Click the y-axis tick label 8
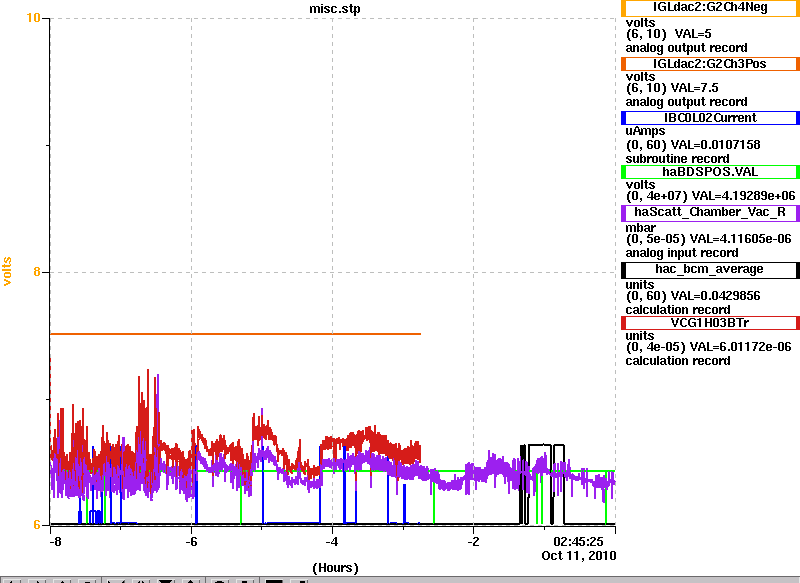 click(37, 272)
